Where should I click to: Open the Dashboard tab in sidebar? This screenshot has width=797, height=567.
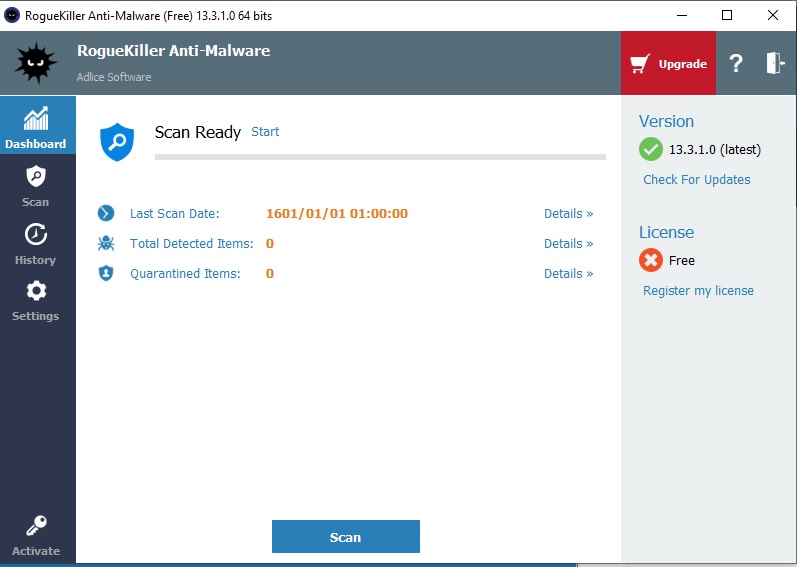click(37, 125)
